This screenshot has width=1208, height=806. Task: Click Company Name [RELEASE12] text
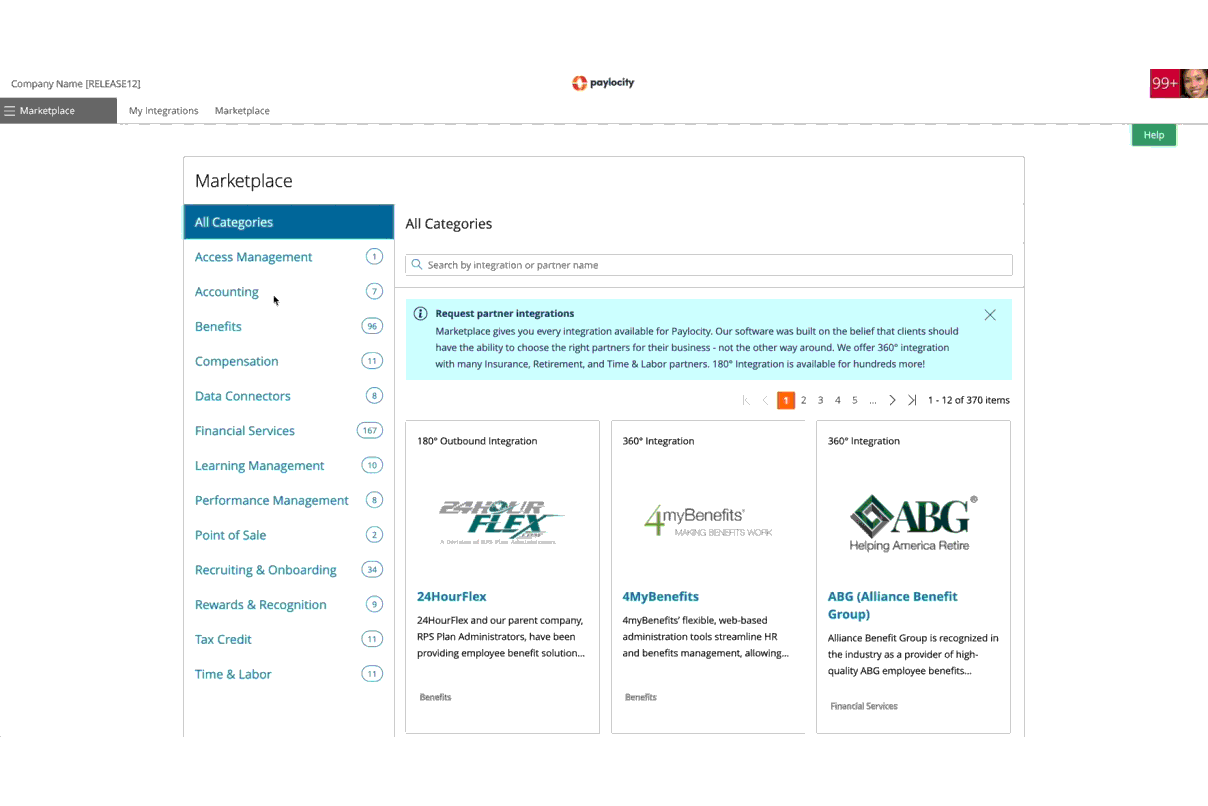(76, 84)
